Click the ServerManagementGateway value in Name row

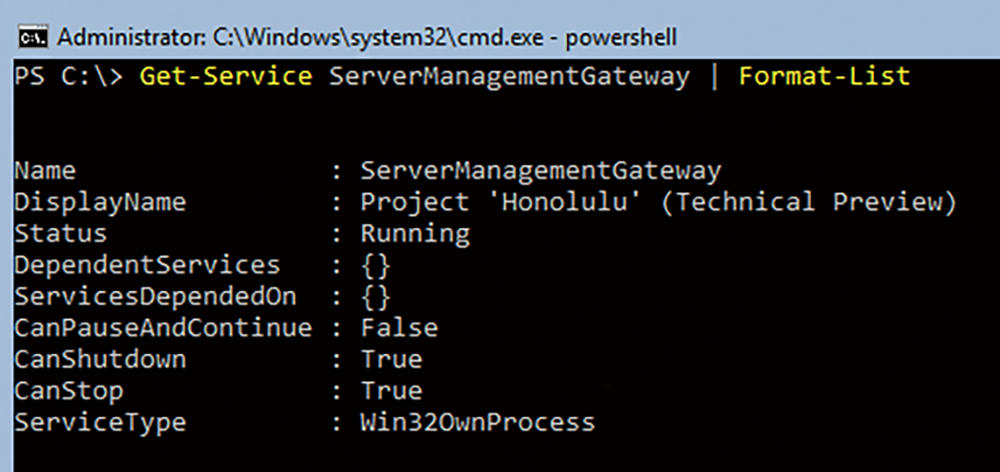(x=541, y=172)
